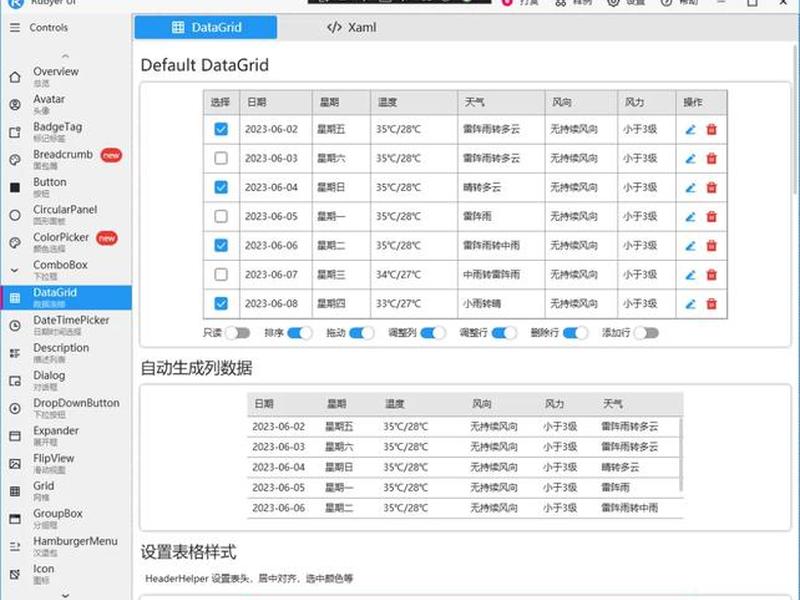Select the DataGrid tab
This screenshot has height=600, width=800.
pyautogui.click(x=206, y=28)
